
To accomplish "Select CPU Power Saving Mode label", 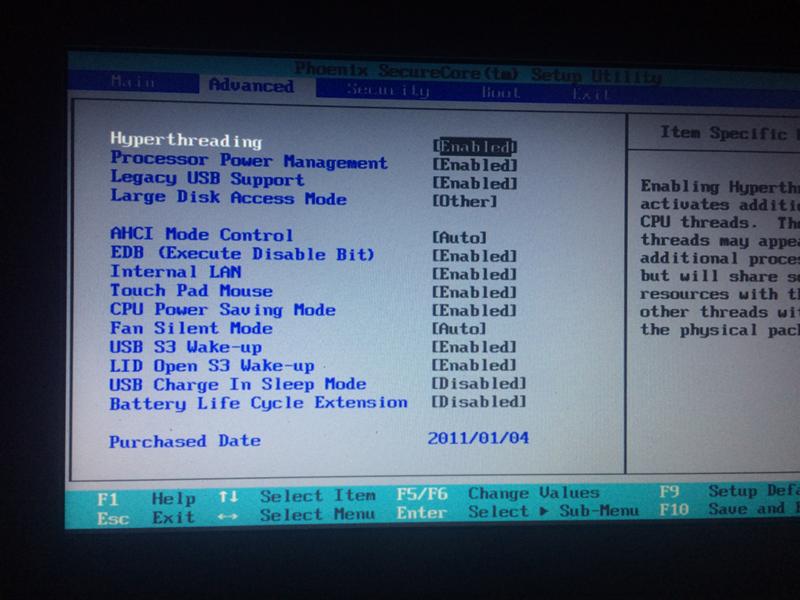I will [x=223, y=310].
